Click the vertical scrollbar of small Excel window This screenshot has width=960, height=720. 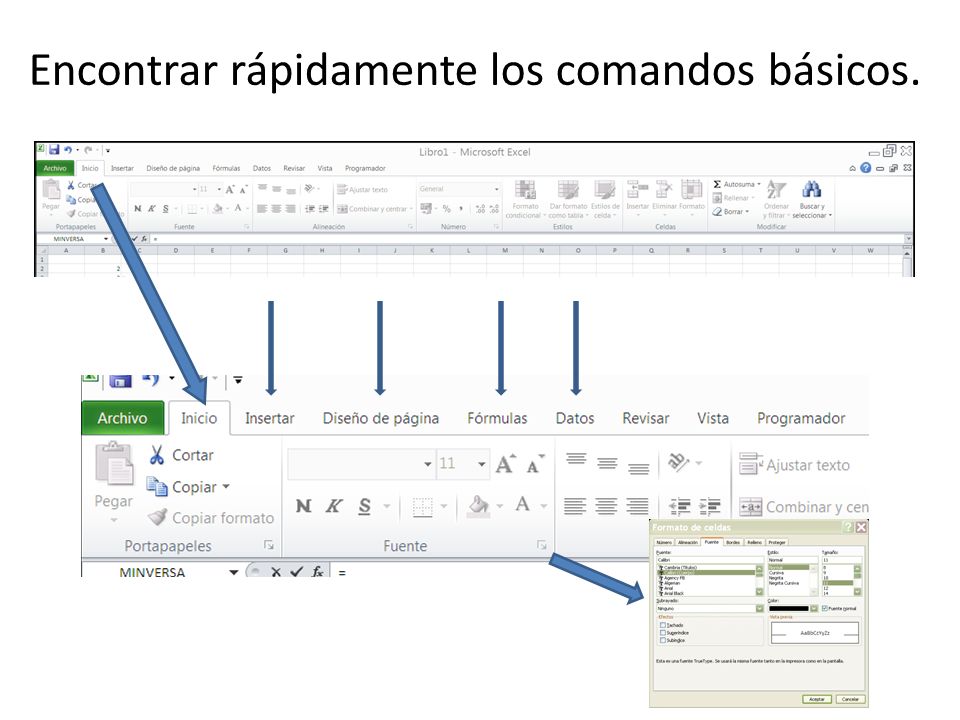[x=907, y=262]
